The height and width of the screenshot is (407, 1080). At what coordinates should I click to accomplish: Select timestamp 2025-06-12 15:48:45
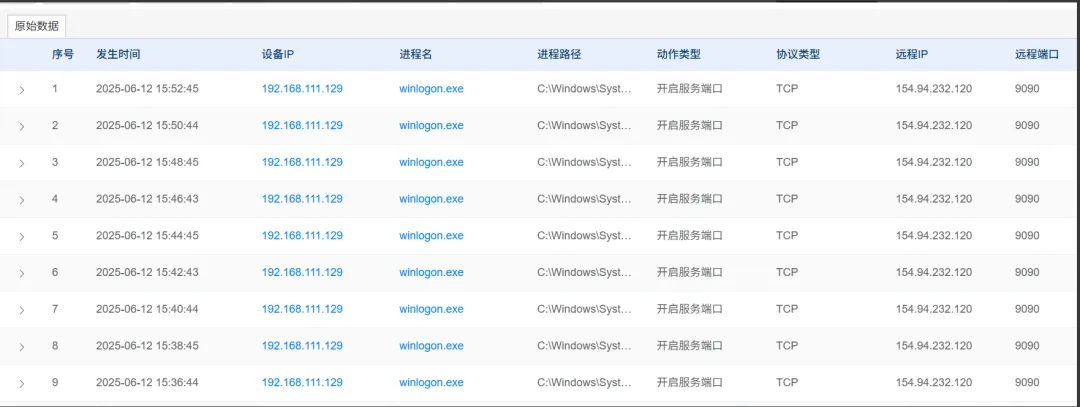pyautogui.click(x=147, y=162)
